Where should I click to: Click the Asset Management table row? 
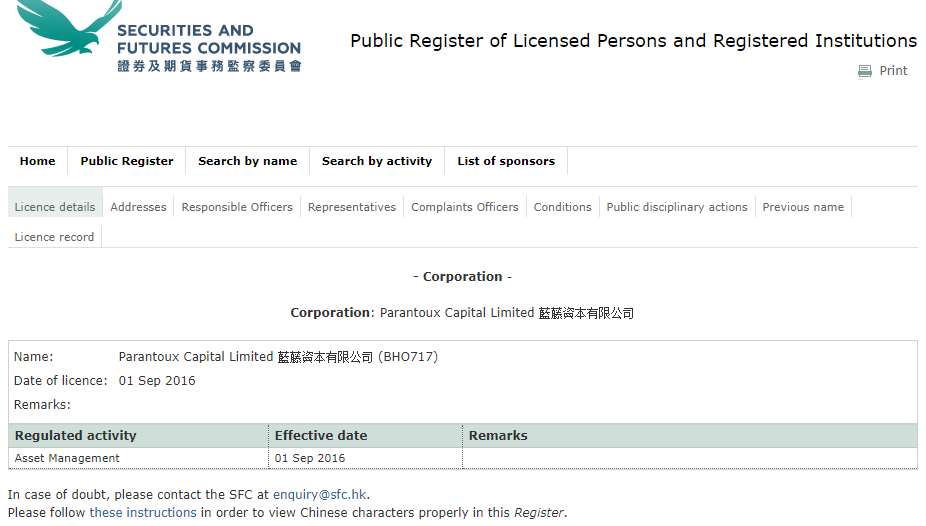(463, 458)
